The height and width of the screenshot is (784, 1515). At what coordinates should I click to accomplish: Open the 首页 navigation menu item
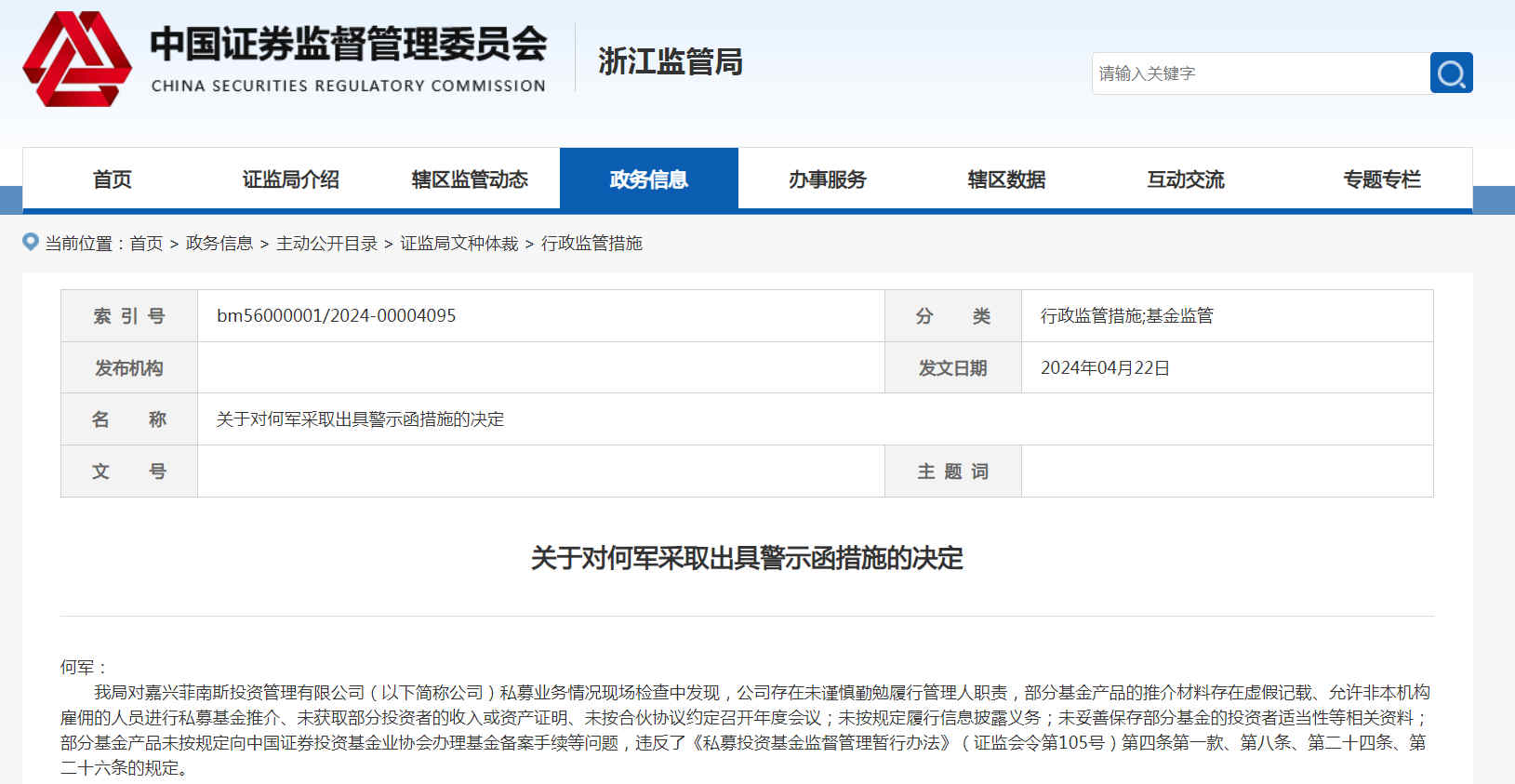(112, 179)
